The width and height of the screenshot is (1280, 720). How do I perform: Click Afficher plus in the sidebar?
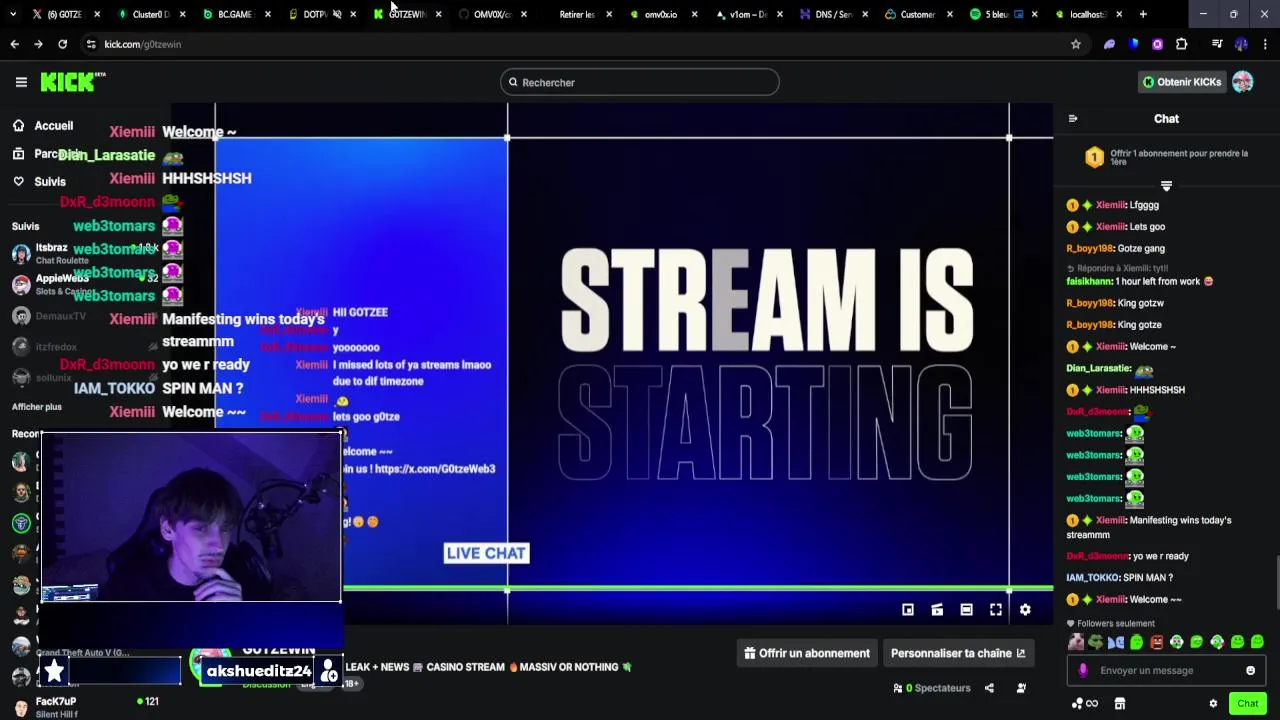coord(37,407)
